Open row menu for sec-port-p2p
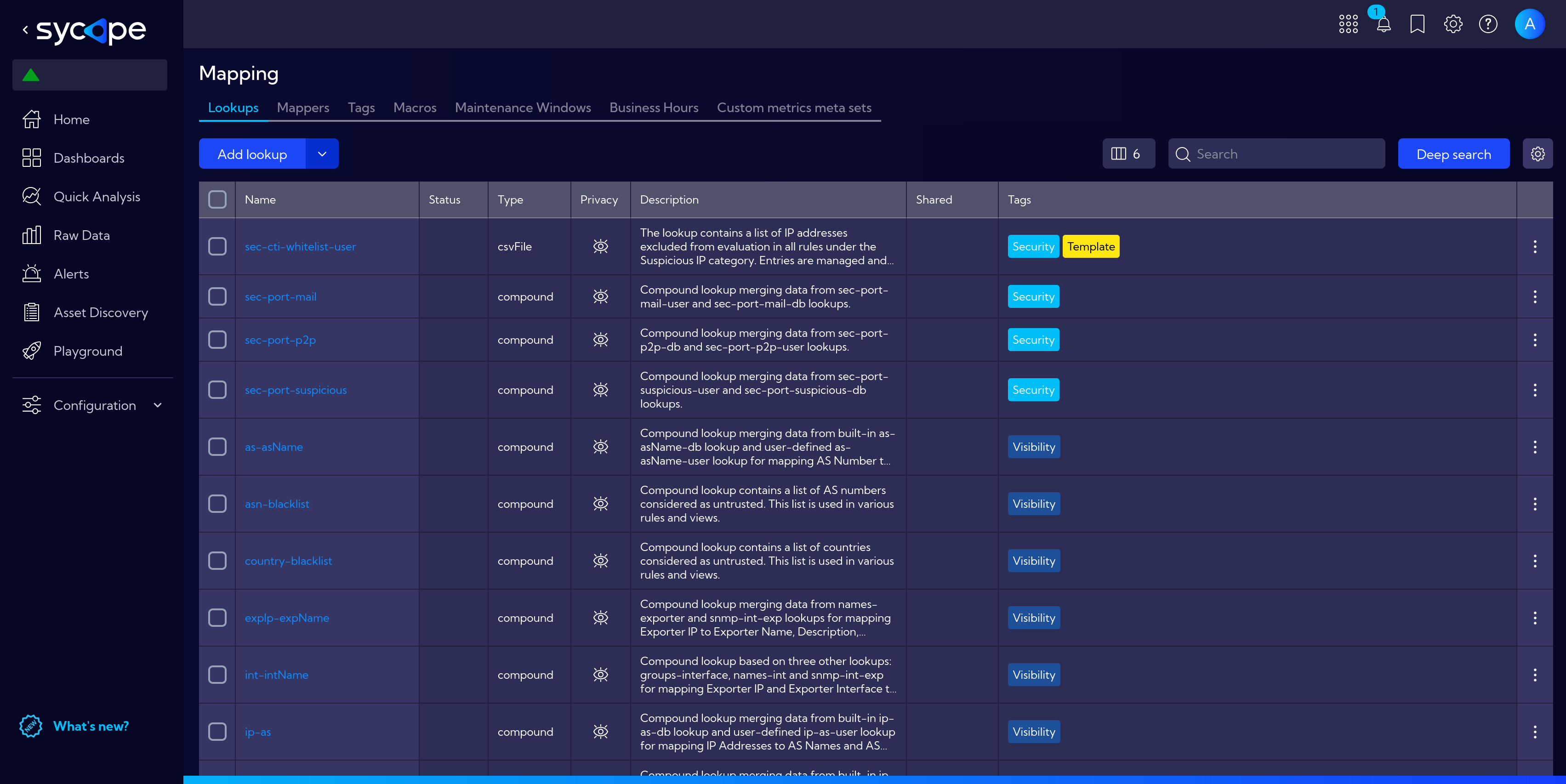 click(x=1534, y=340)
